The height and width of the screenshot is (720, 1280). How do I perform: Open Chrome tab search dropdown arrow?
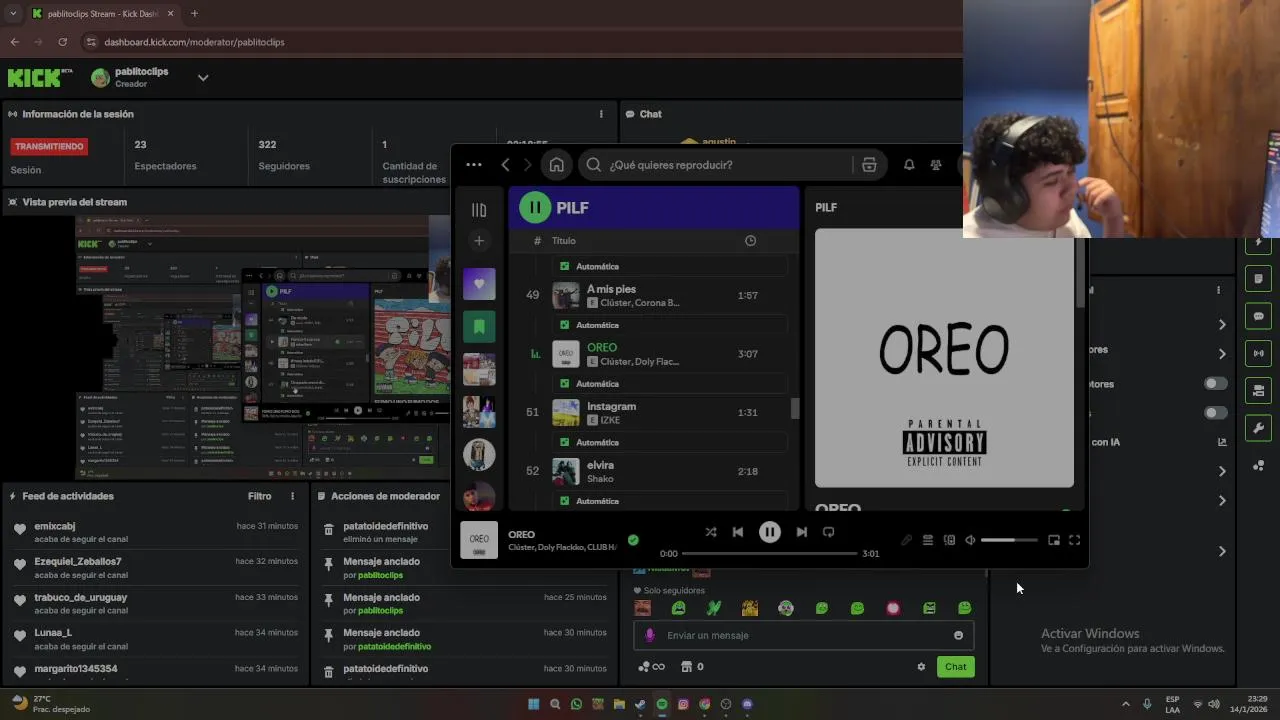[13, 14]
